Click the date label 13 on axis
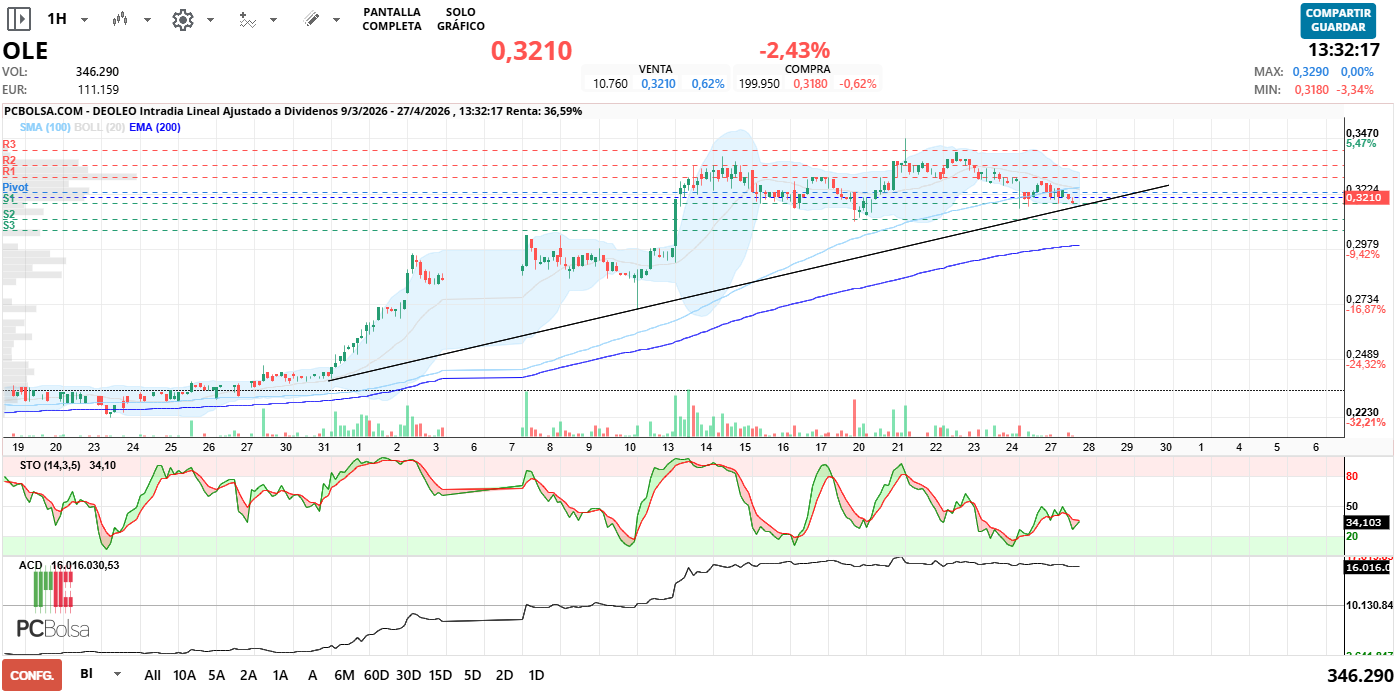Image resolution: width=1396 pixels, height=697 pixels. click(x=669, y=447)
